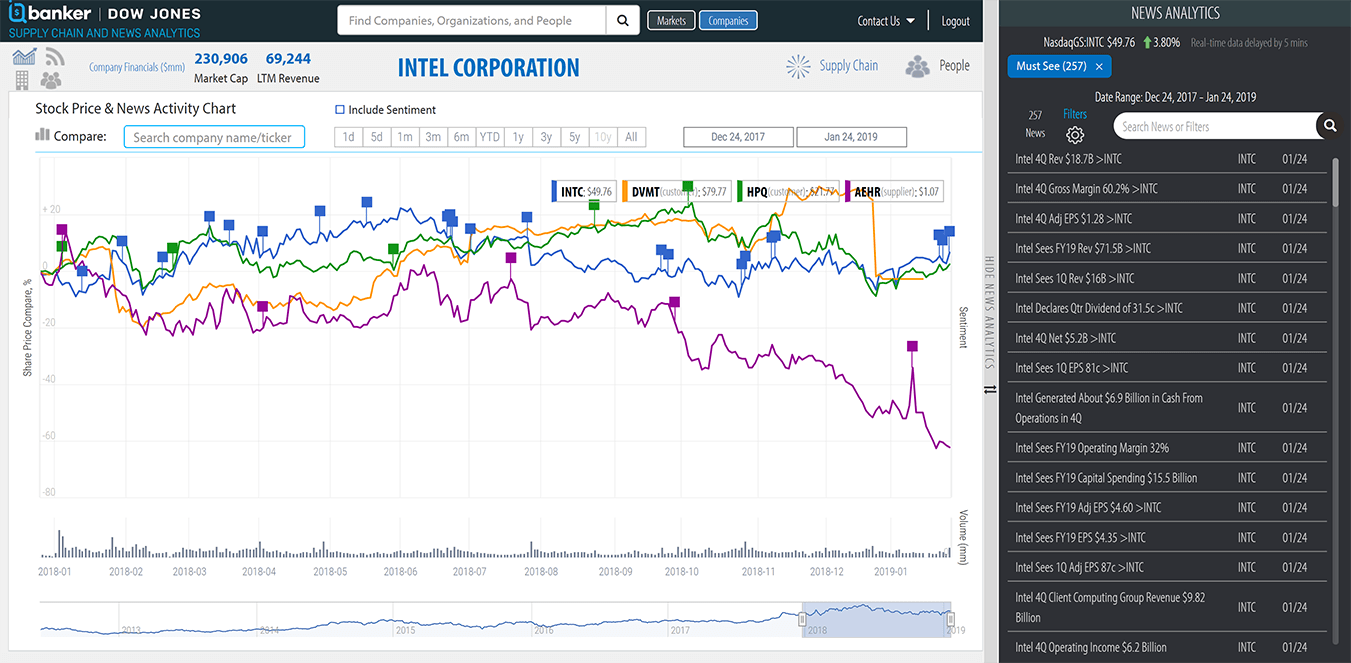Open the stock chart view icon
Image resolution: width=1351 pixels, height=663 pixels.
pyautogui.click(x=24, y=57)
